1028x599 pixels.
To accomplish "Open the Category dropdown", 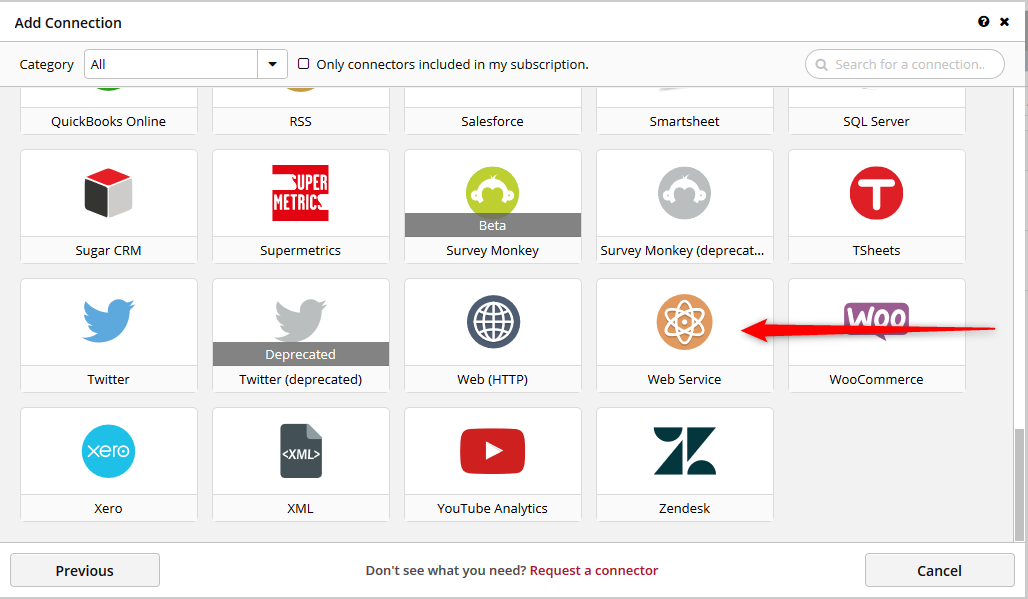I will (271, 63).
